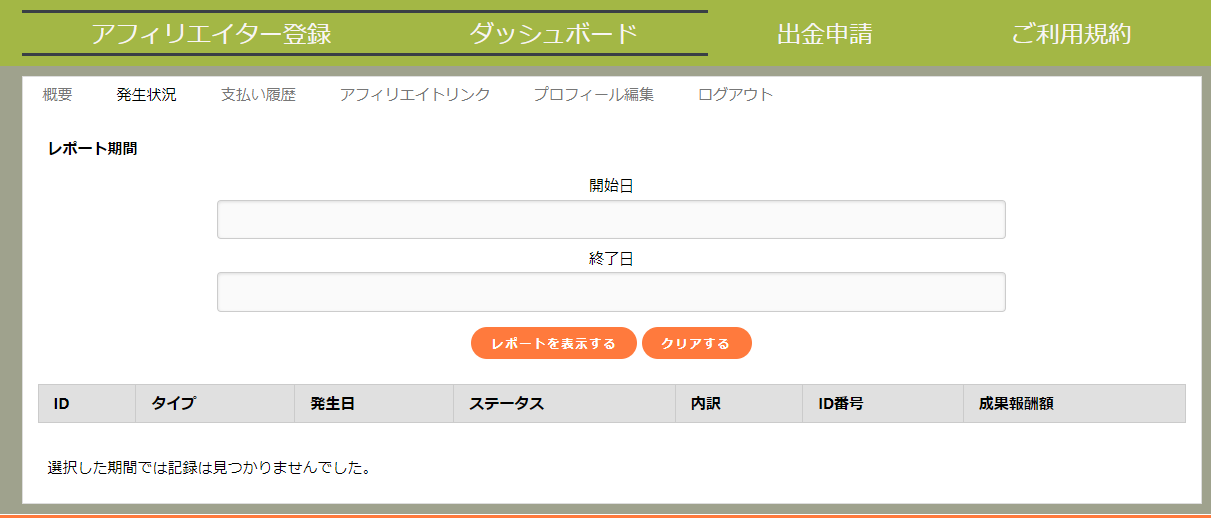The image size is (1211, 518).
Task: Go to the ダッシュボード page
Action: tap(553, 34)
